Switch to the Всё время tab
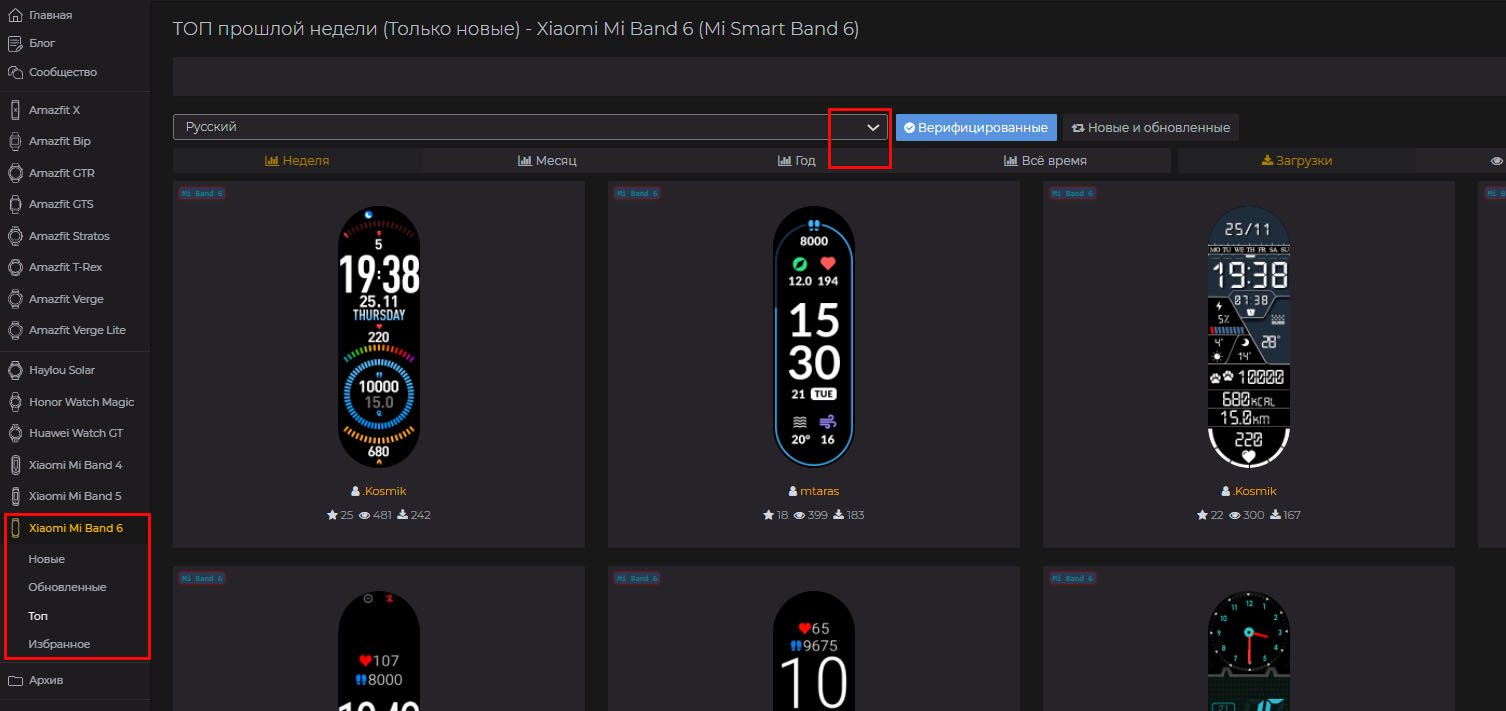 click(1045, 161)
